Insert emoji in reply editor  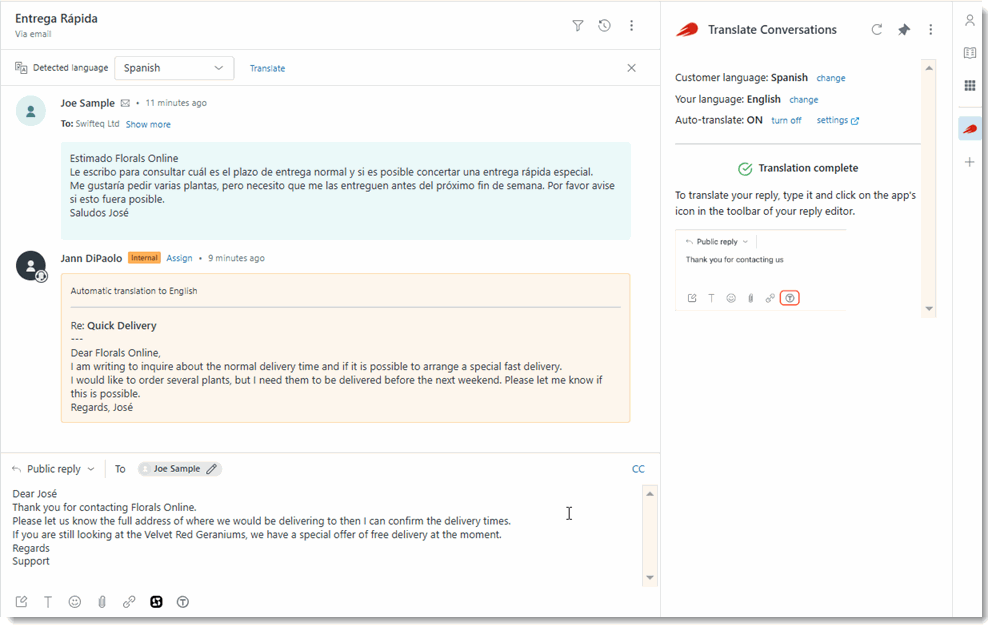click(75, 602)
